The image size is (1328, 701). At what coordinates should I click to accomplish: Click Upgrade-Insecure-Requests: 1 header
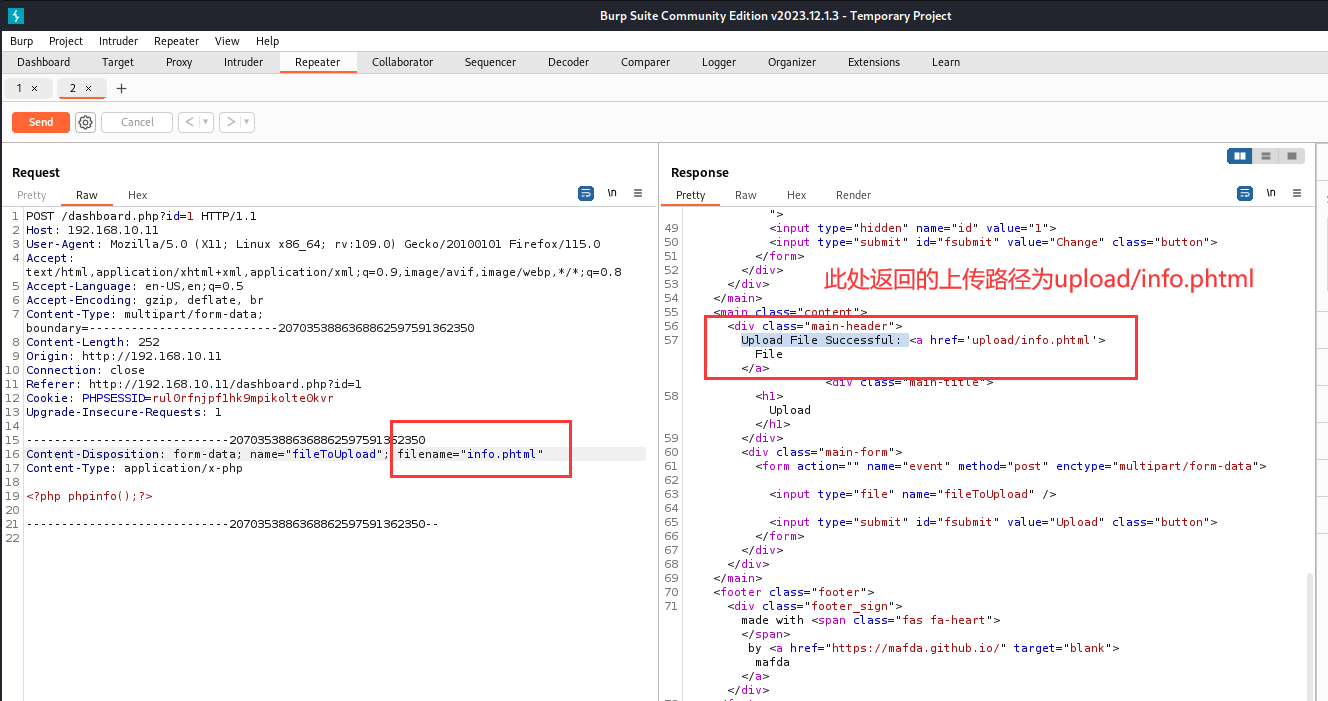point(124,412)
